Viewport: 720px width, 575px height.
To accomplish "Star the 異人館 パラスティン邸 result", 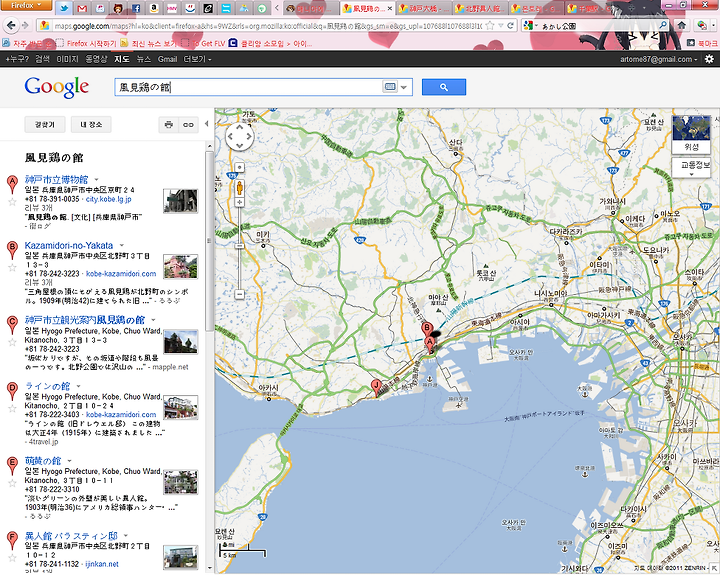I will [x=12, y=558].
